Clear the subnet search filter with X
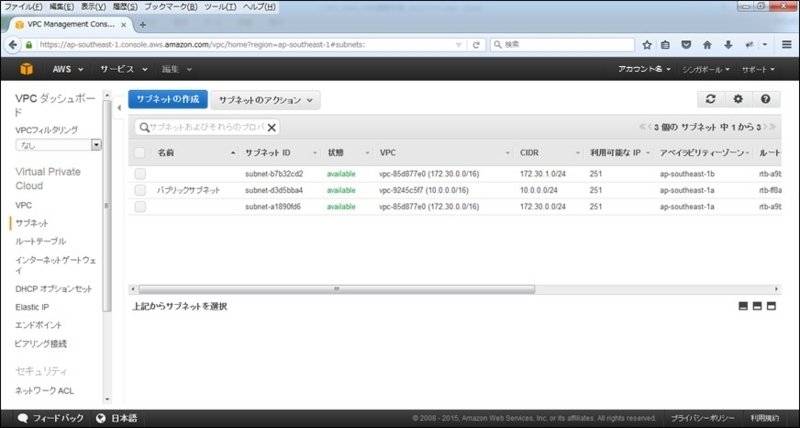 (x=272, y=128)
